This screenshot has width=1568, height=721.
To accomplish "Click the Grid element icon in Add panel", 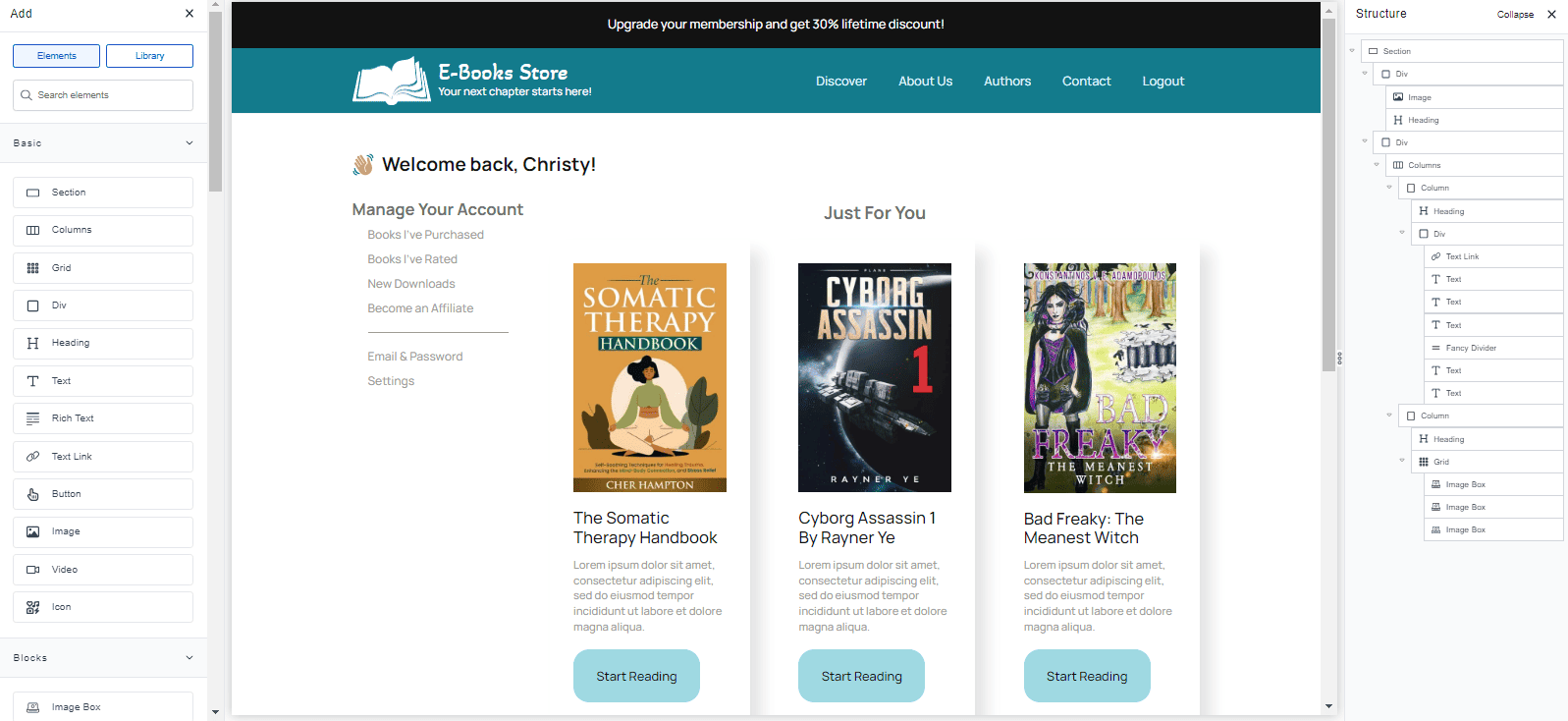I will (33, 268).
